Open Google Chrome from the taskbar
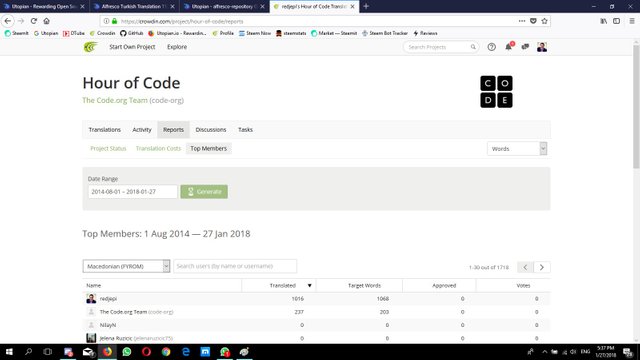This screenshot has width=640, height=360. pyautogui.click(x=166, y=351)
